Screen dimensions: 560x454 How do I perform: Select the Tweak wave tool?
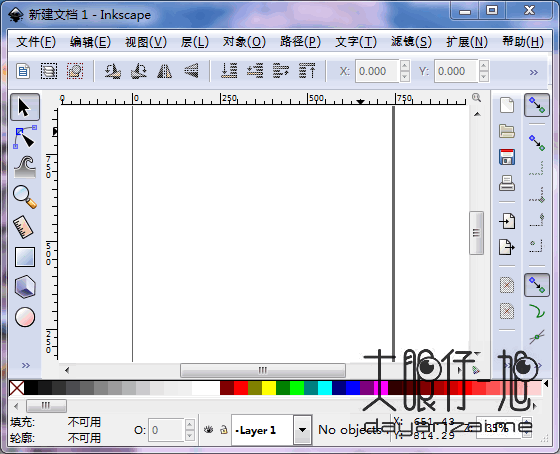pos(25,167)
